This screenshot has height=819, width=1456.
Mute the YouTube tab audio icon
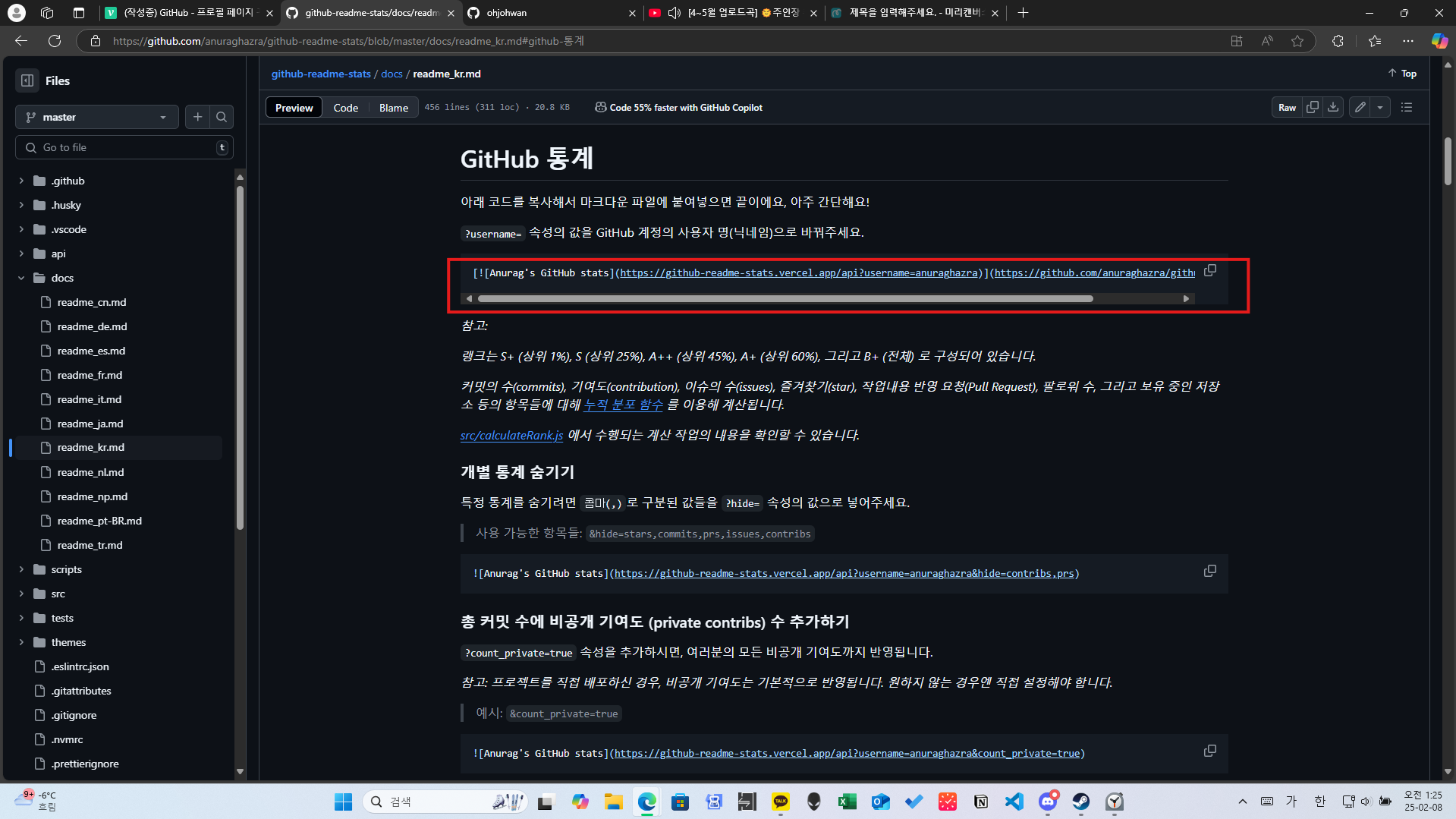pos(674,13)
